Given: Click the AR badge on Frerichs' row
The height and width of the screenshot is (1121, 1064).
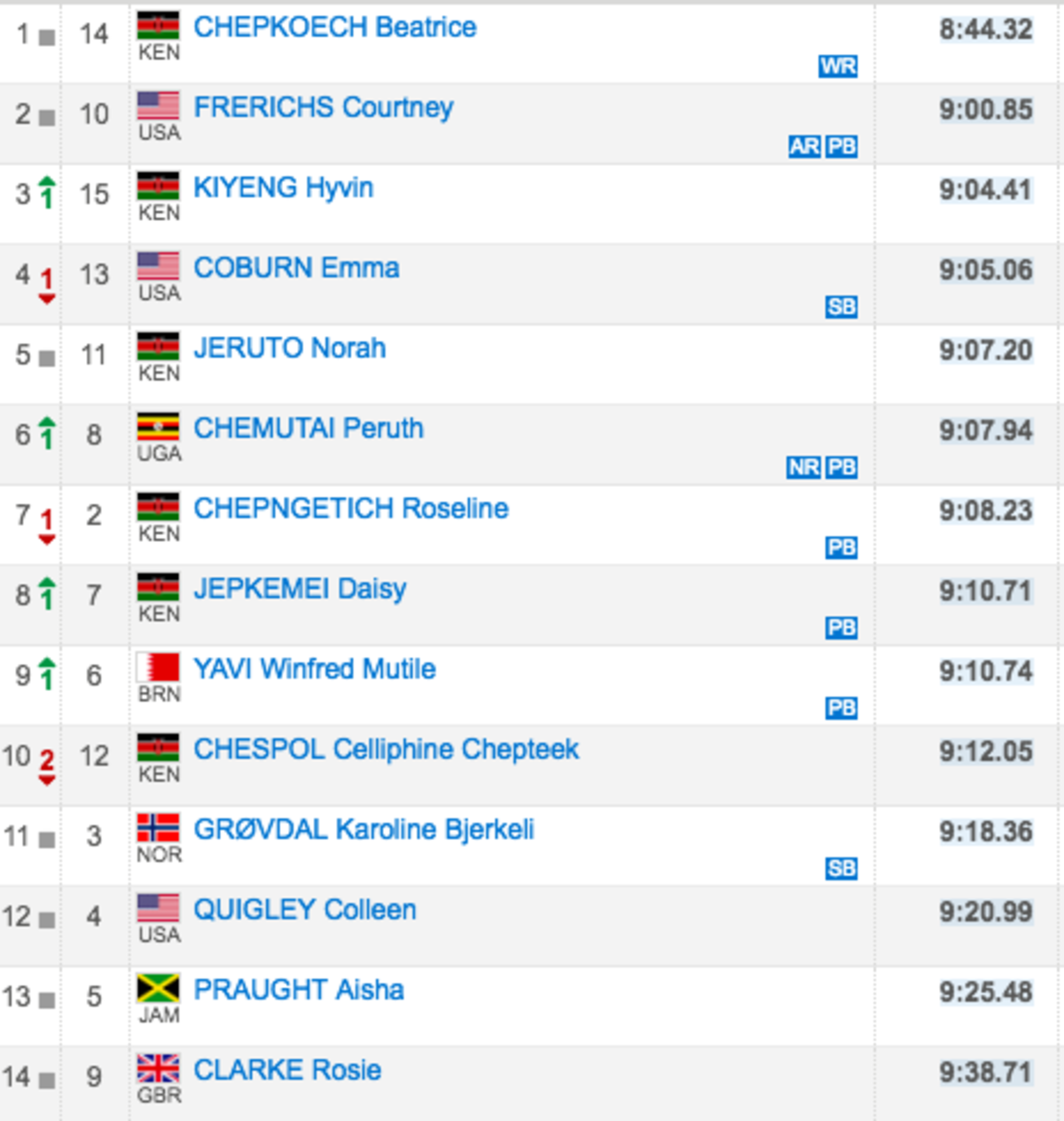Looking at the screenshot, I should 804,146.
